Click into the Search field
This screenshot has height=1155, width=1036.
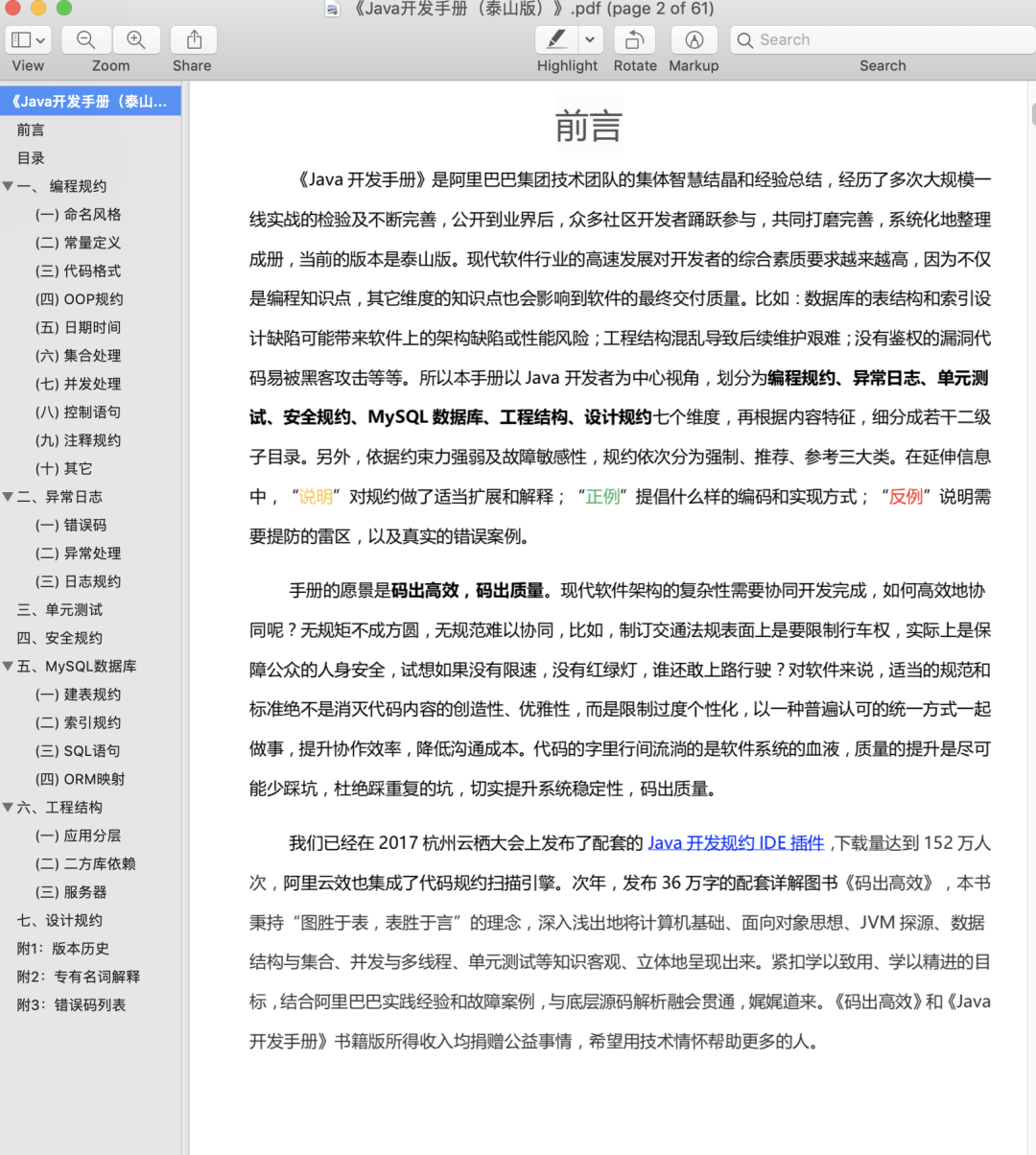pos(883,40)
